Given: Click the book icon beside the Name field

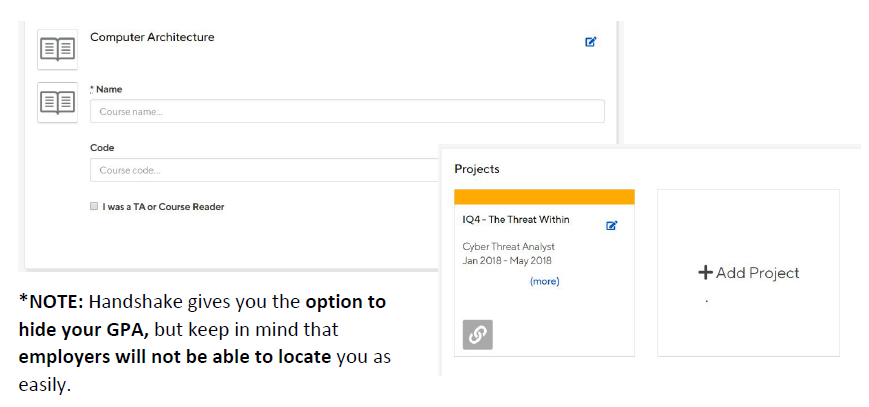Looking at the screenshot, I should pos(57,102).
